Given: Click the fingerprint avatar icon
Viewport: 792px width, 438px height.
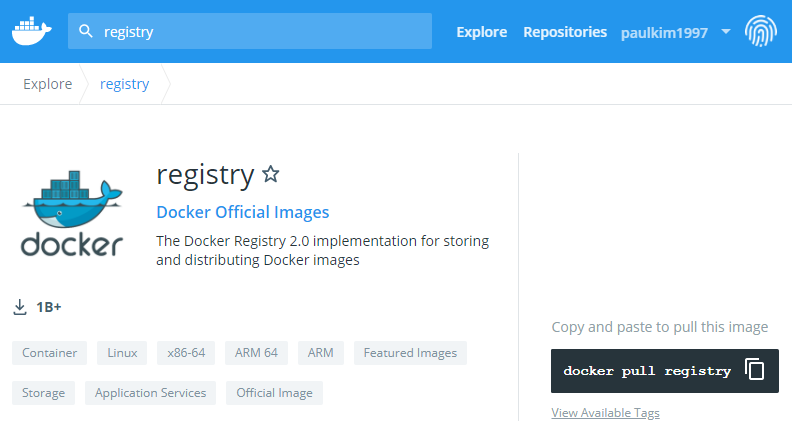Looking at the screenshot, I should [760, 31].
